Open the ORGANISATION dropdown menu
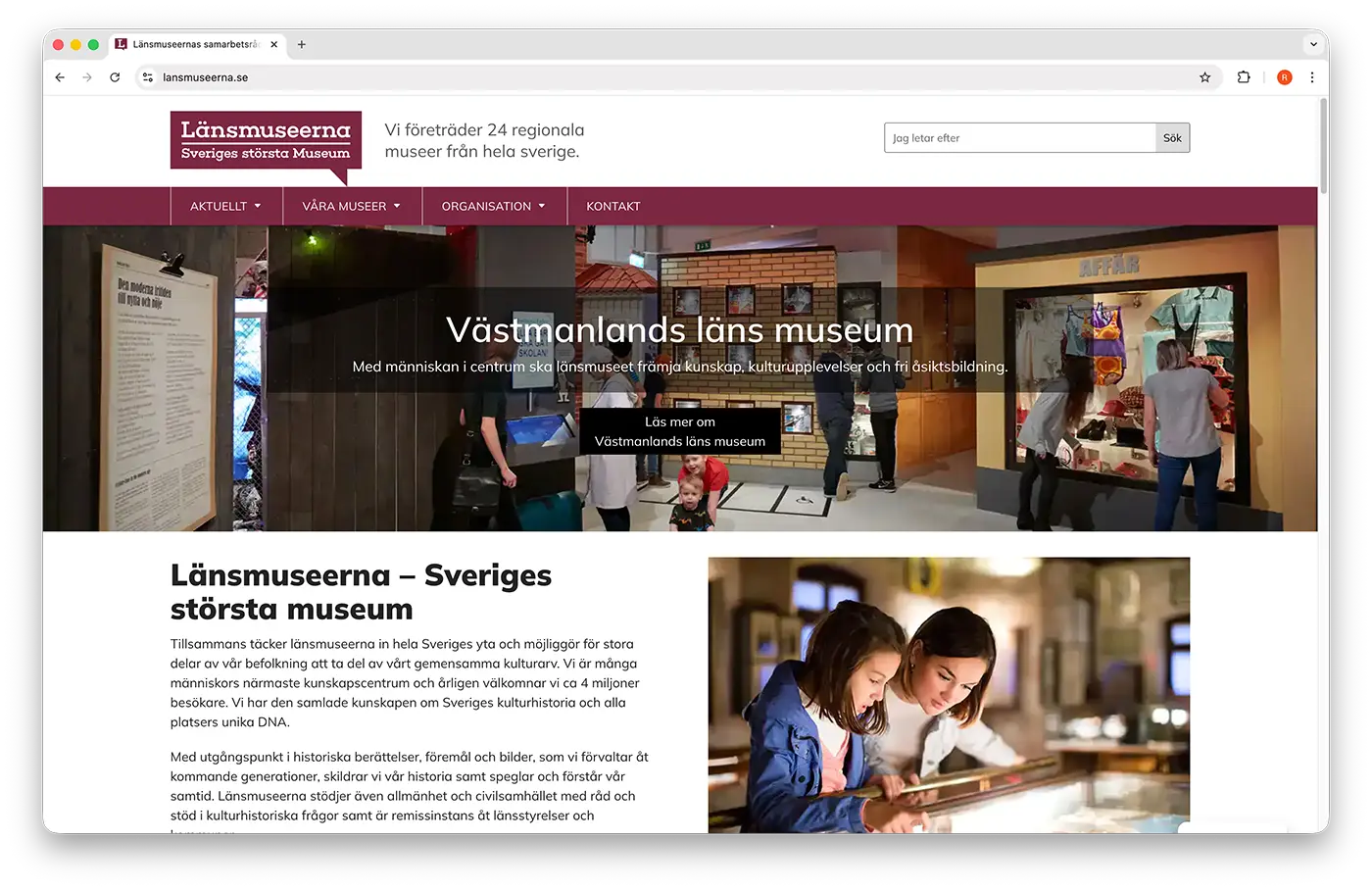 494,207
